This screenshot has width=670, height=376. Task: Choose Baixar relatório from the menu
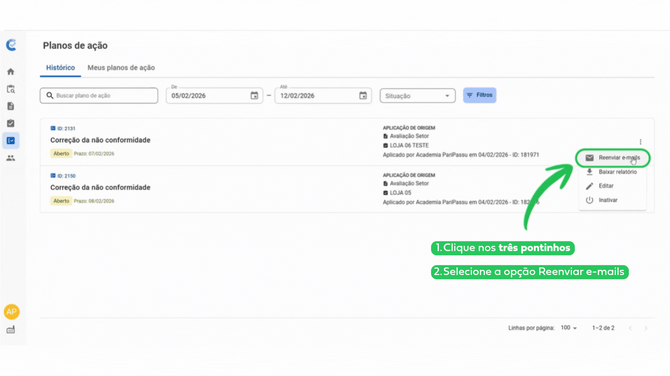pos(612,172)
